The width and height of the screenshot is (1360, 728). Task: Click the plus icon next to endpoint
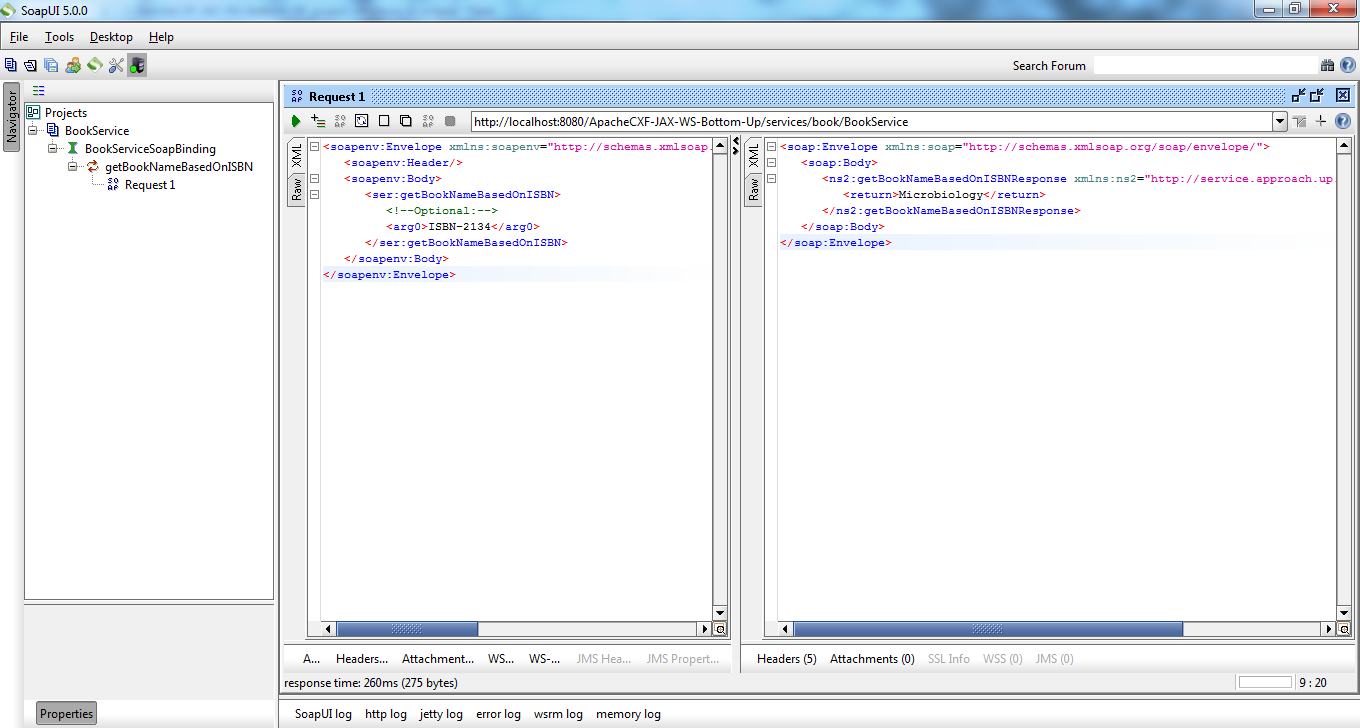(x=1321, y=122)
